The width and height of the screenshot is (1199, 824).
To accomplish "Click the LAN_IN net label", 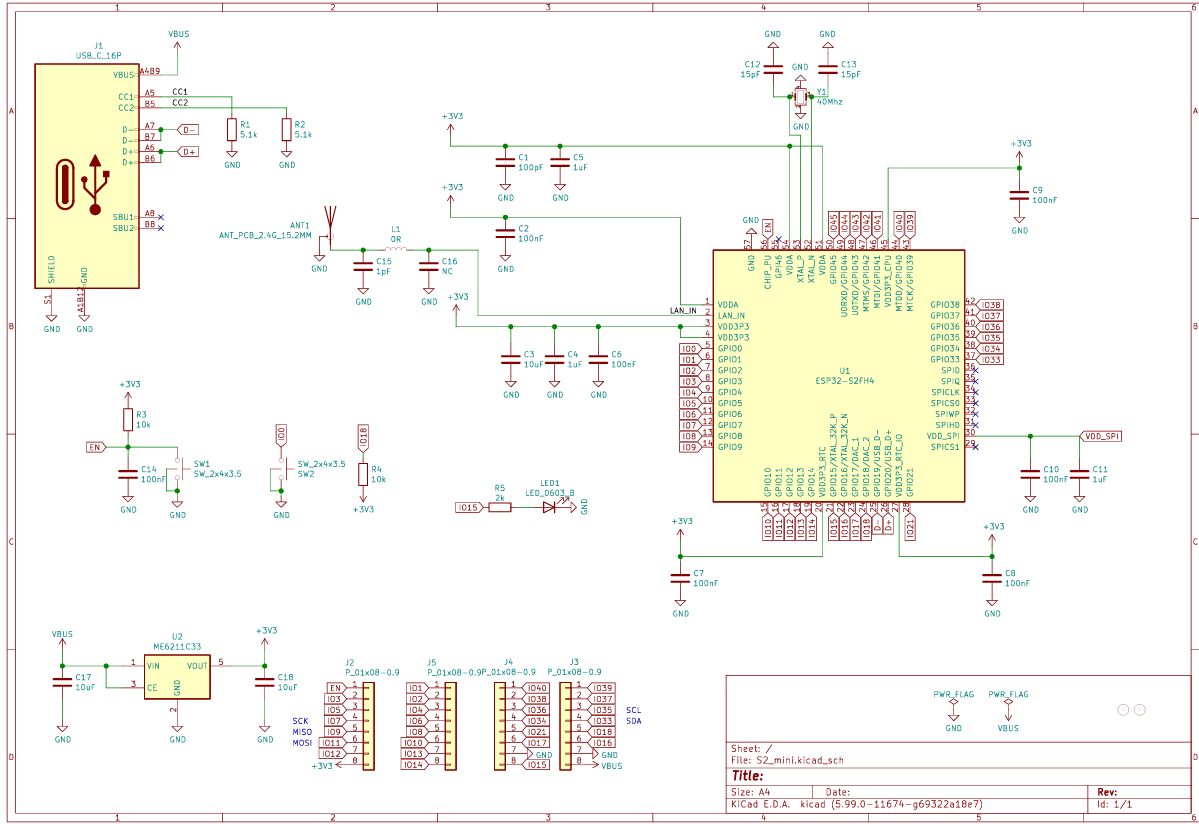I will point(681,311).
